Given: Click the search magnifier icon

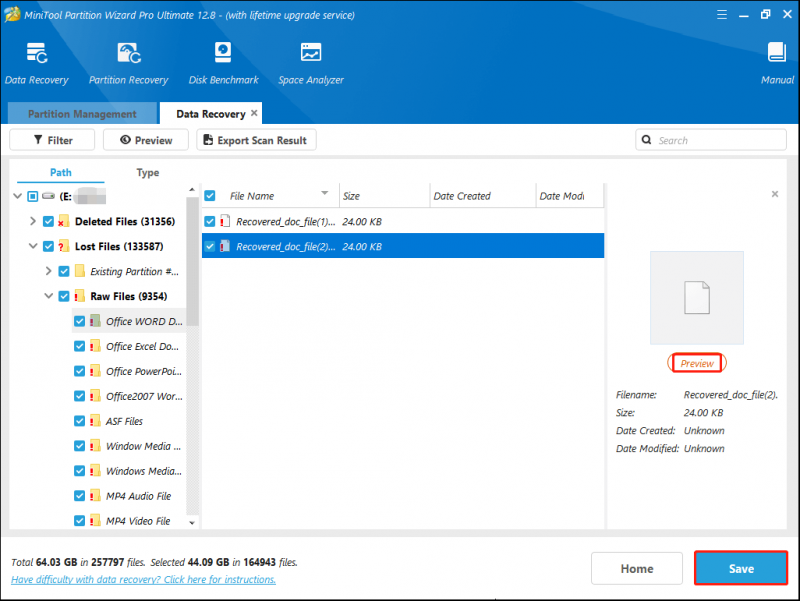Looking at the screenshot, I should point(646,140).
